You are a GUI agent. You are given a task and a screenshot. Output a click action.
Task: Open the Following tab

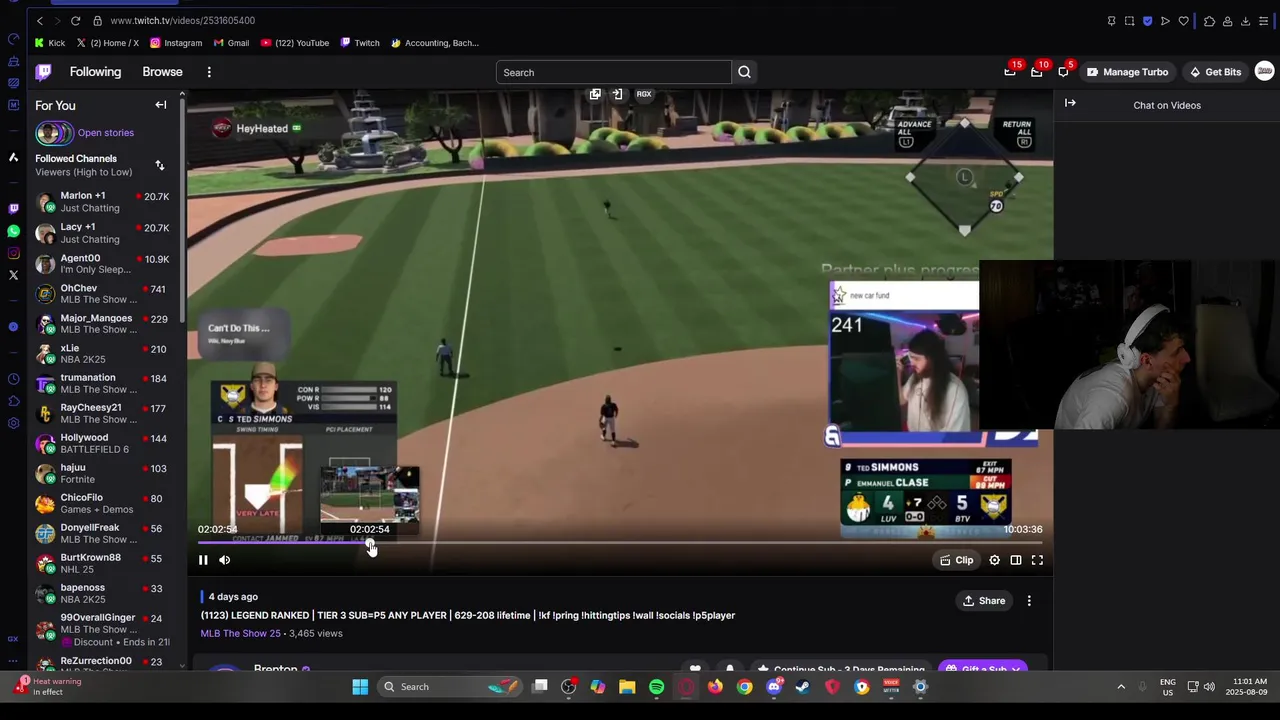pos(95,72)
